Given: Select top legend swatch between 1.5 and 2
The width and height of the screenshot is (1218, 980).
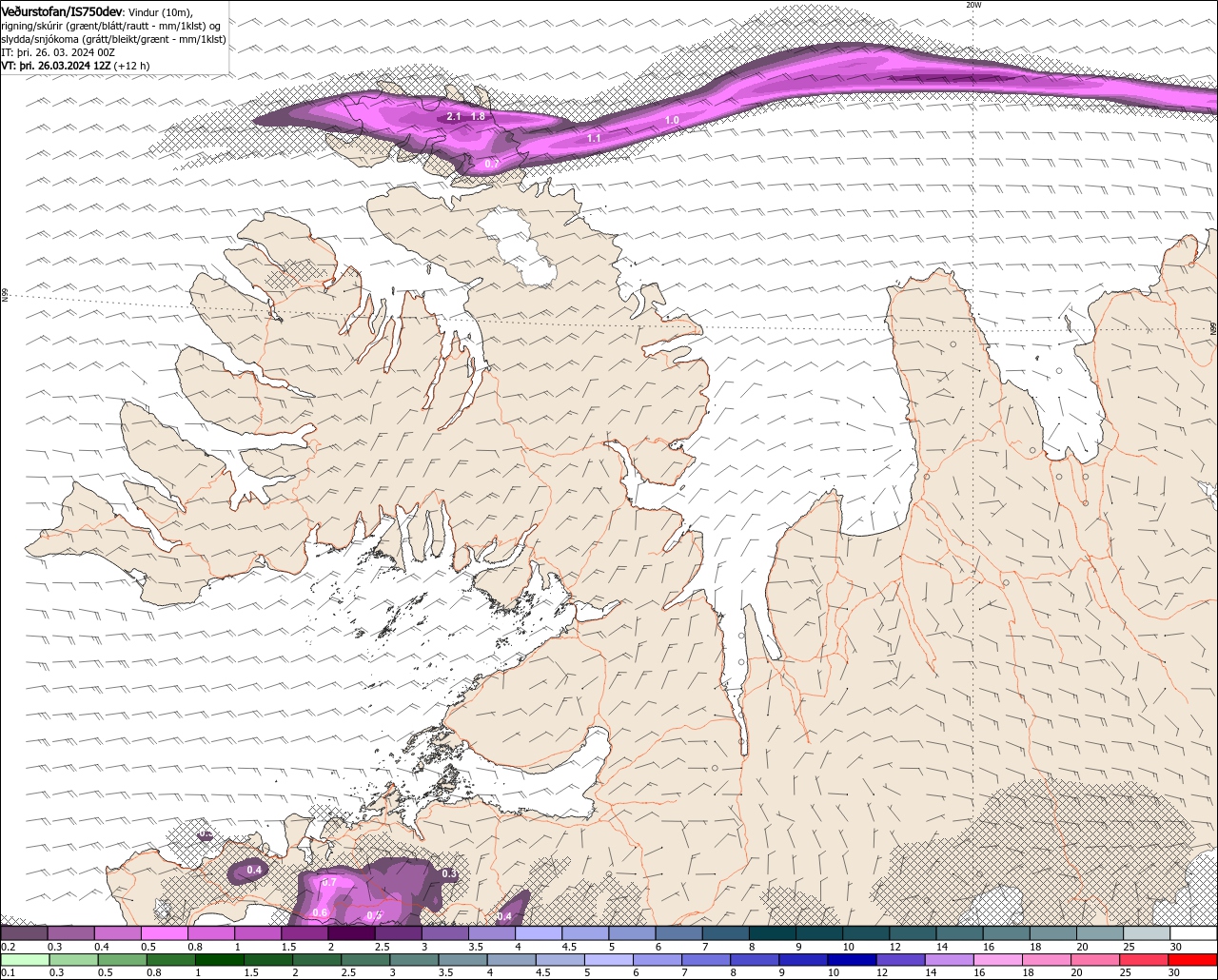Looking at the screenshot, I should (304, 932).
